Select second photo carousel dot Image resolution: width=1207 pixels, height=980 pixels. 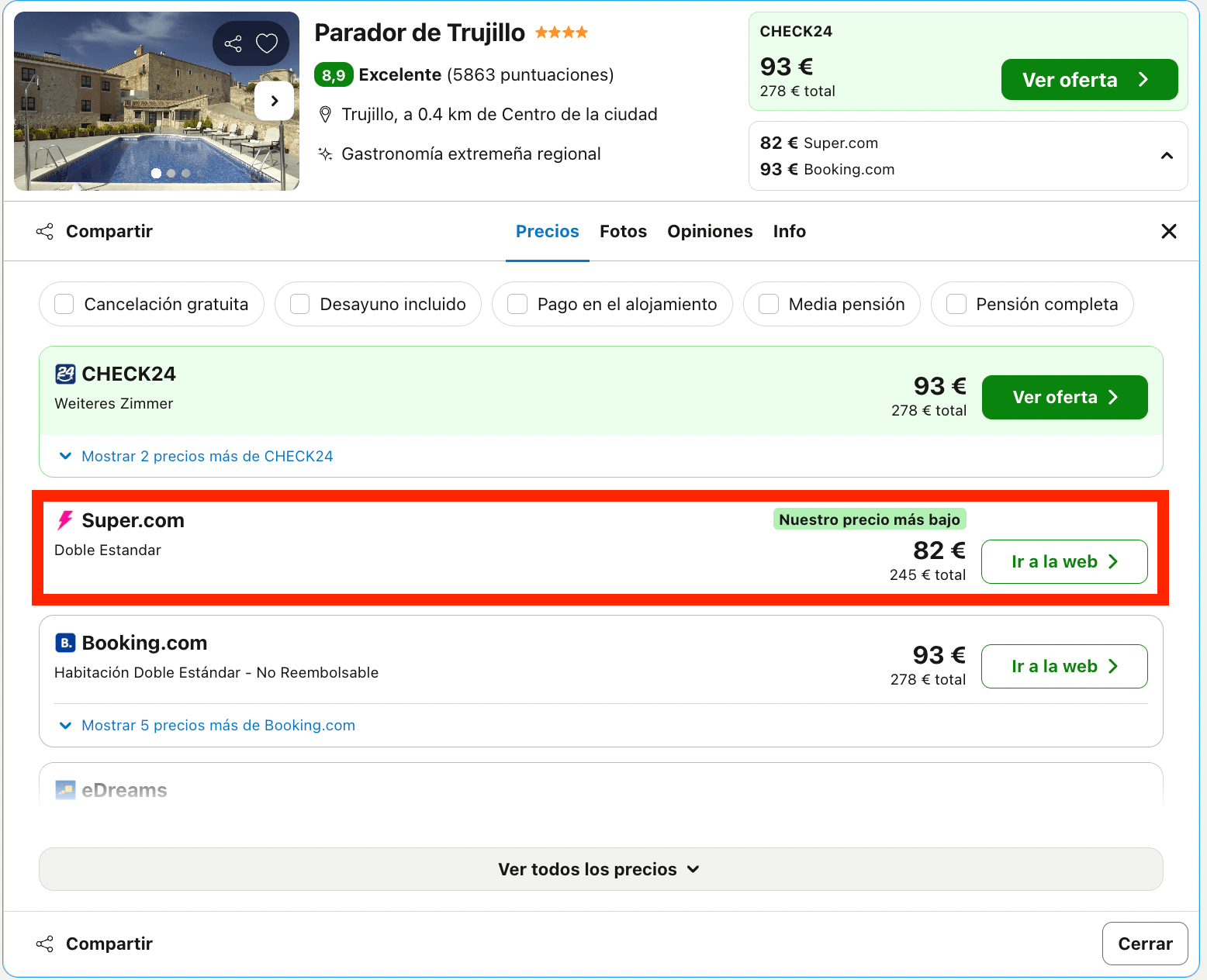tap(171, 173)
